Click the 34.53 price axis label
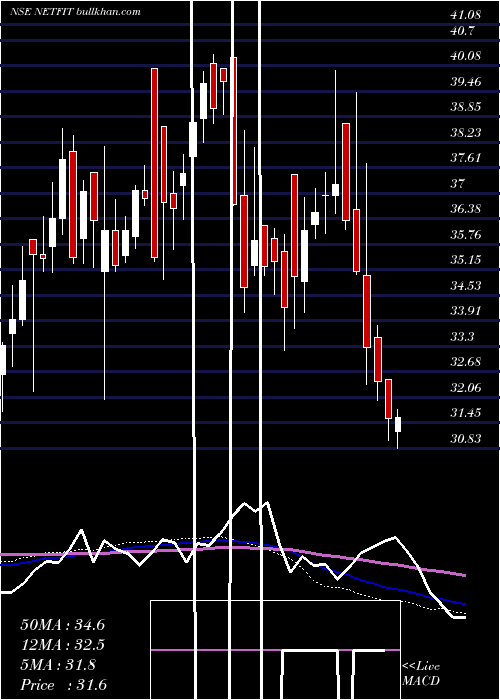Screen dimensions: 500x700 coord(466,285)
